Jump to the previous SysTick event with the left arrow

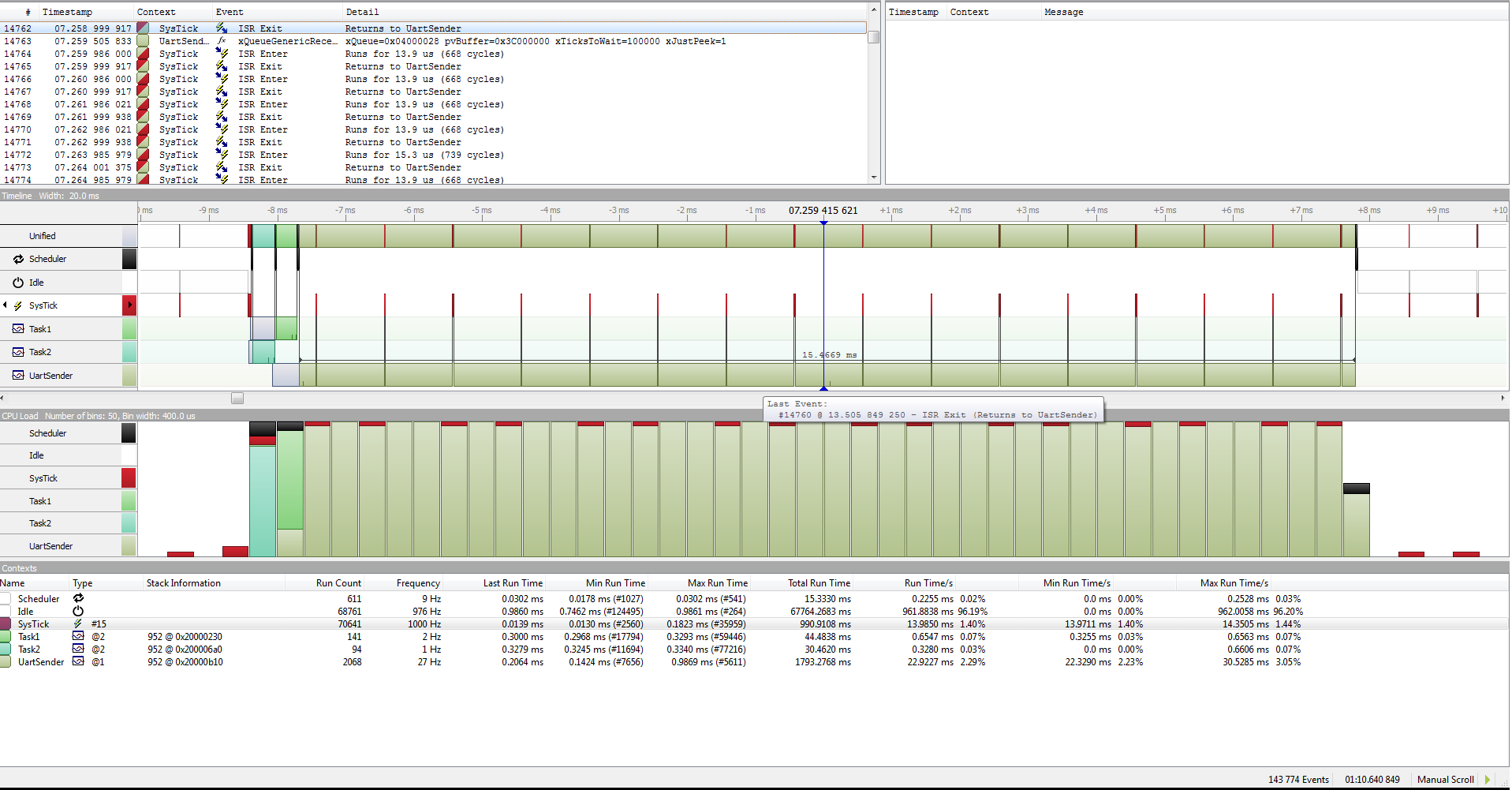tap(6, 305)
